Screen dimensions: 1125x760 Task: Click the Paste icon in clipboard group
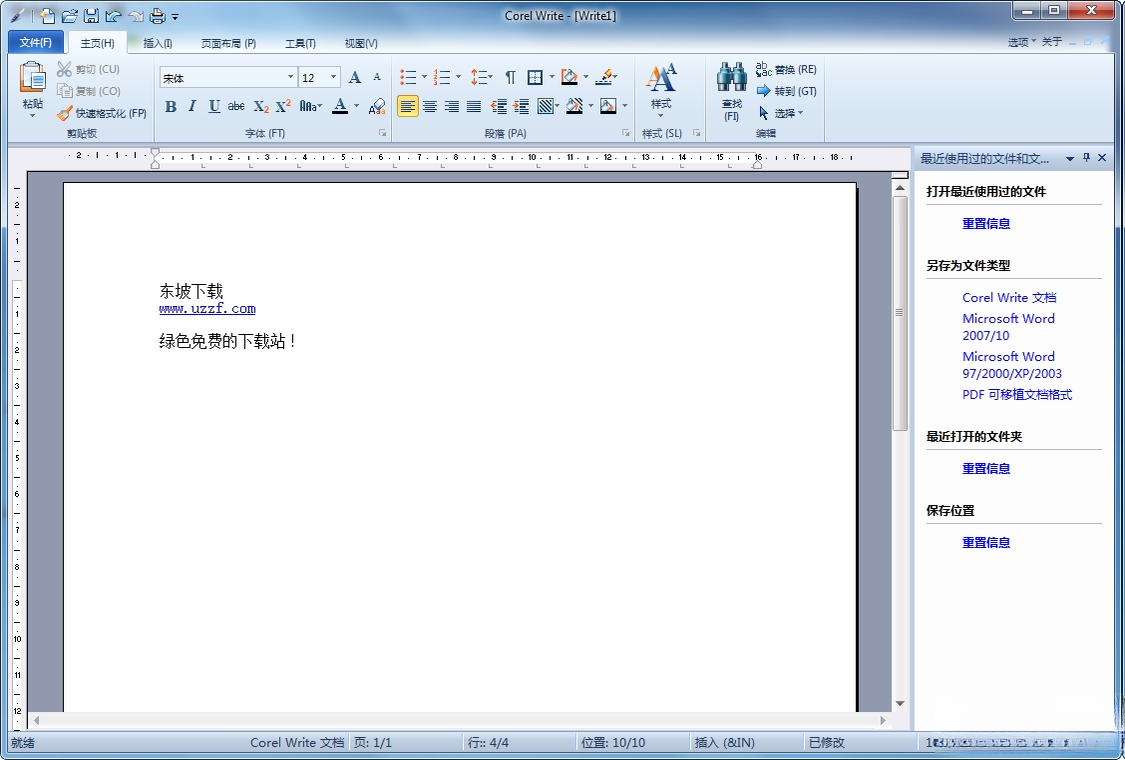[32, 78]
